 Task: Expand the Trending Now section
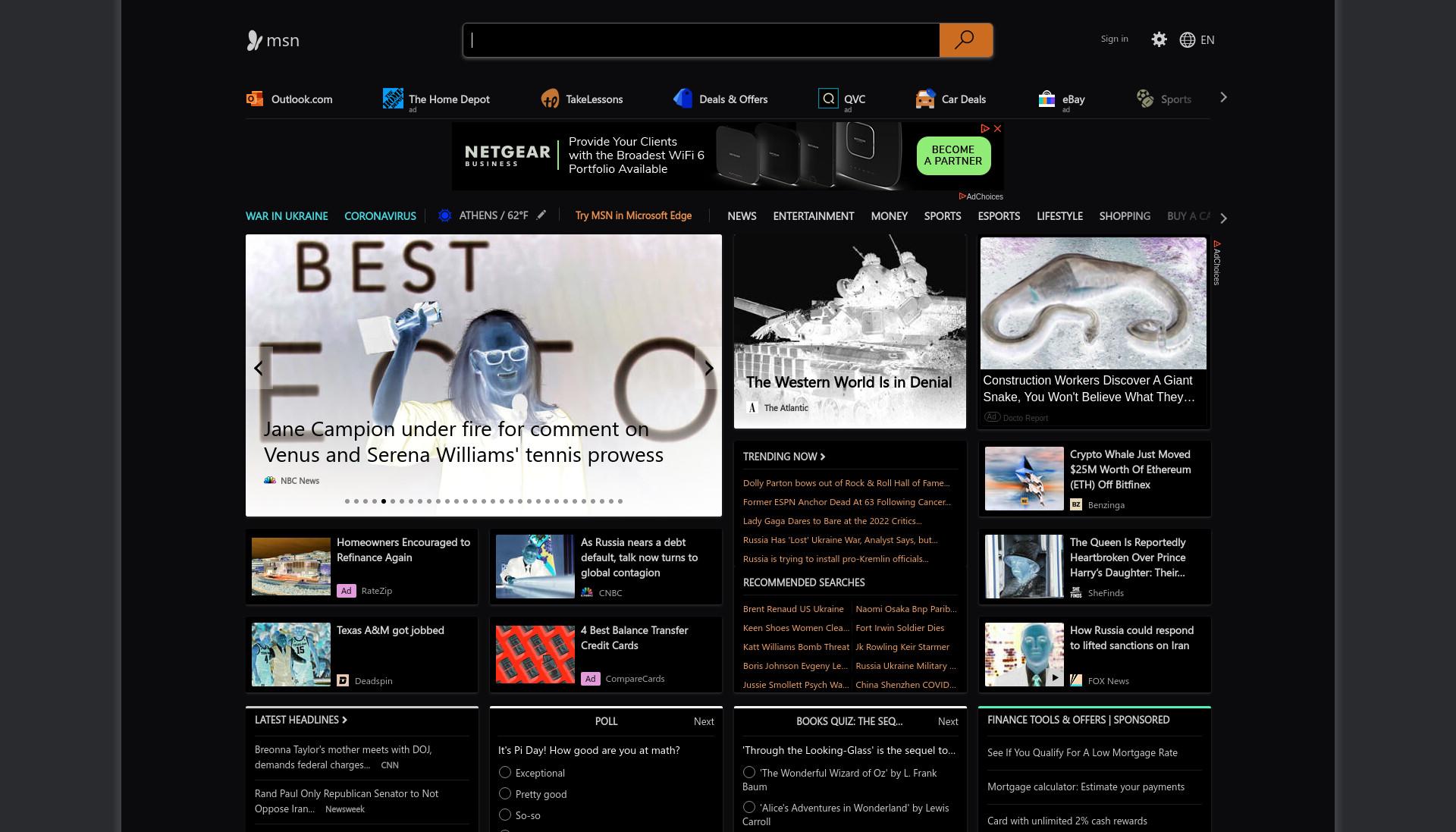pyautogui.click(x=784, y=457)
